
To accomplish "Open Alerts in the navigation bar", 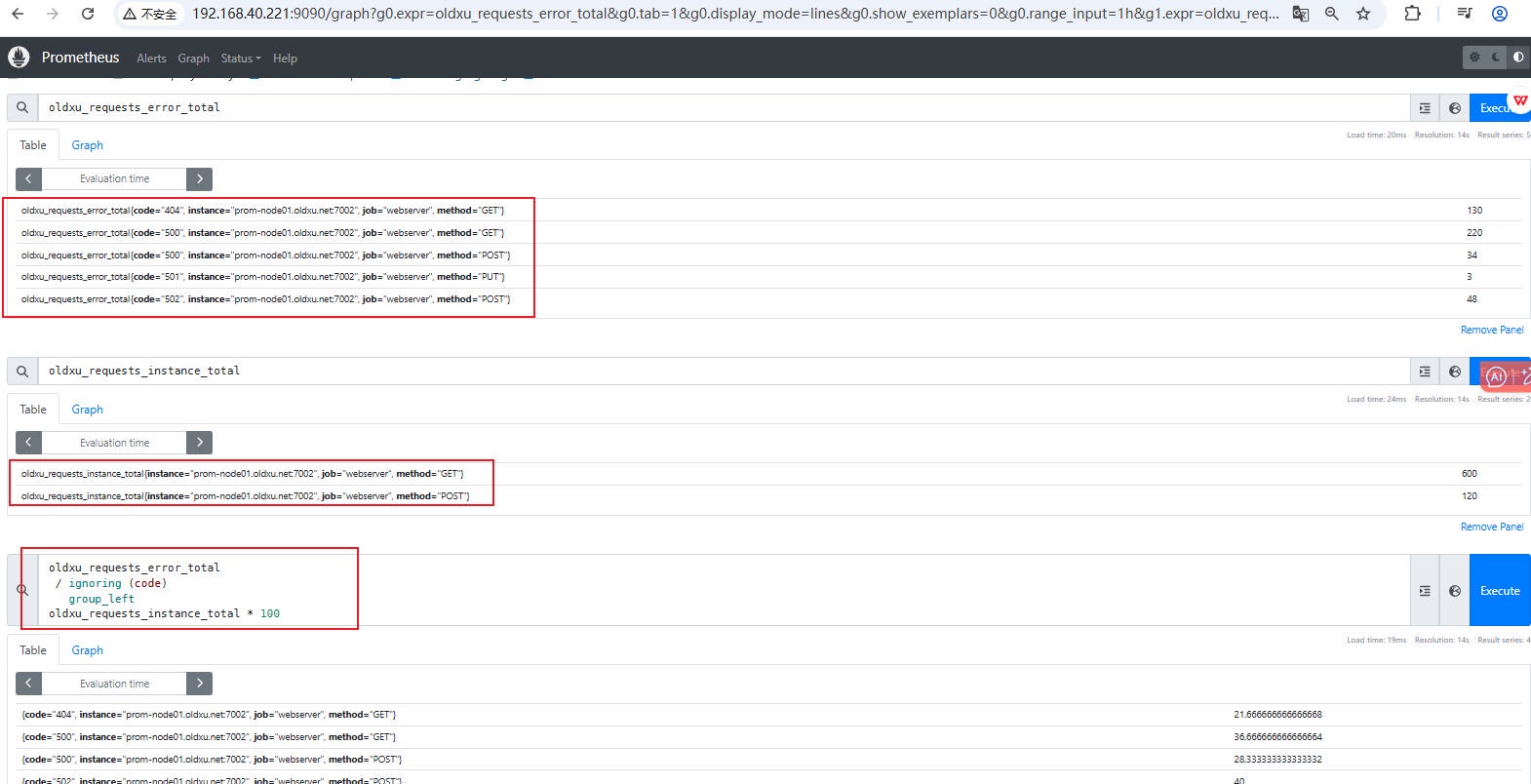I will (x=151, y=59).
